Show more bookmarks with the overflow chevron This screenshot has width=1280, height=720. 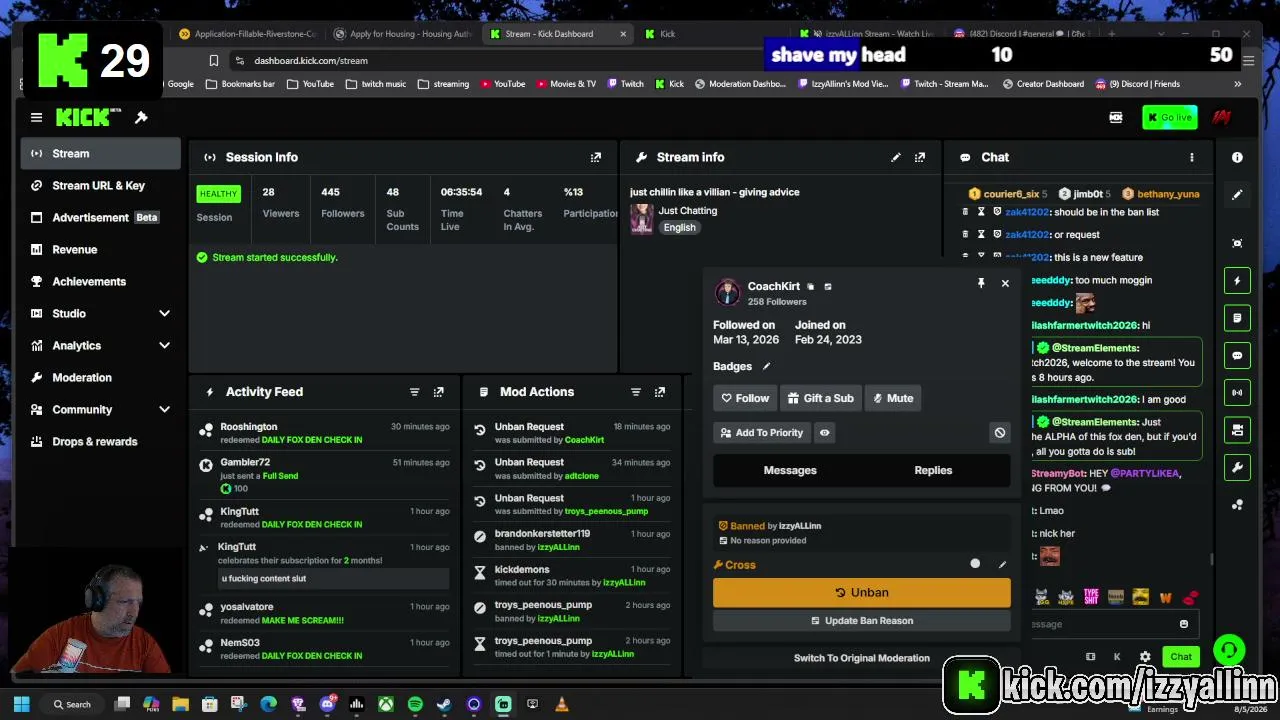(x=1237, y=84)
